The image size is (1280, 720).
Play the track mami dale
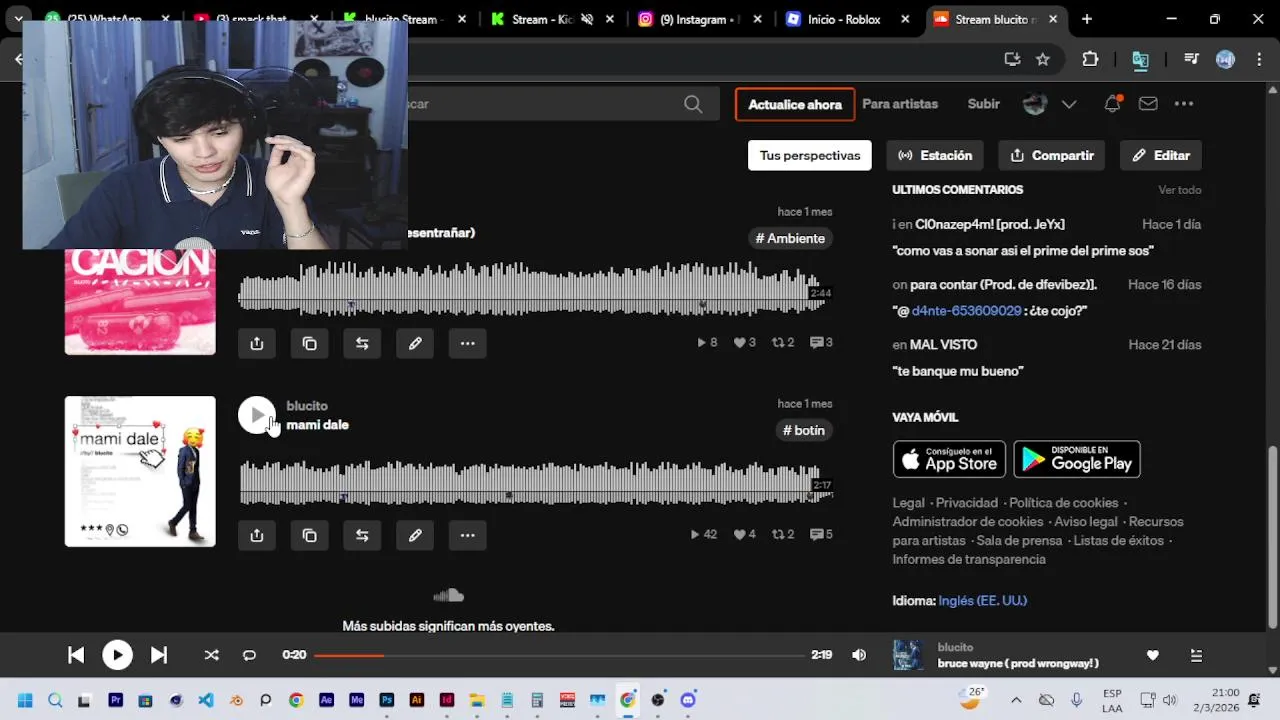(x=257, y=415)
